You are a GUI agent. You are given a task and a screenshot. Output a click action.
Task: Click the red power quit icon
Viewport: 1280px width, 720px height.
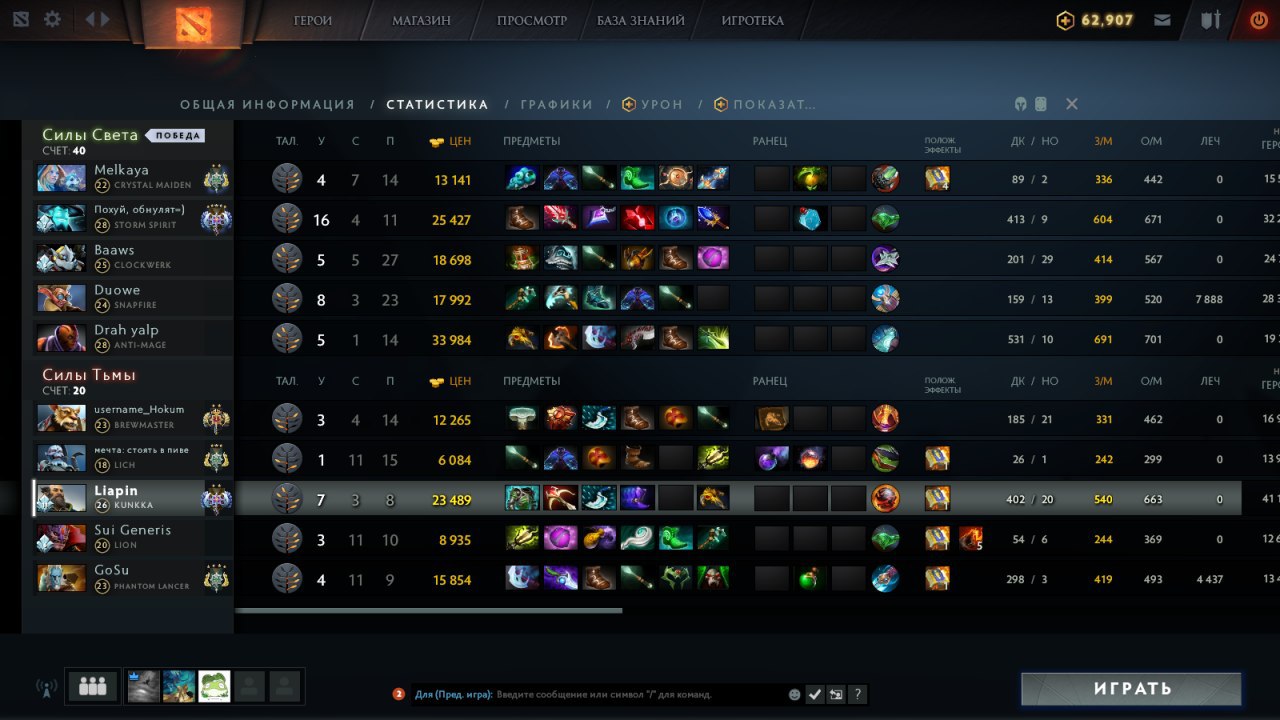tap(1259, 19)
